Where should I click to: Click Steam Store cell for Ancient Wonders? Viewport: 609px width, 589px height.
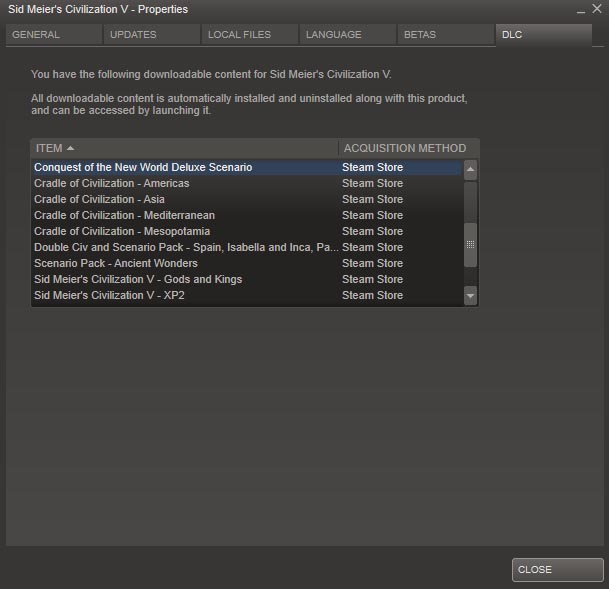(x=372, y=263)
